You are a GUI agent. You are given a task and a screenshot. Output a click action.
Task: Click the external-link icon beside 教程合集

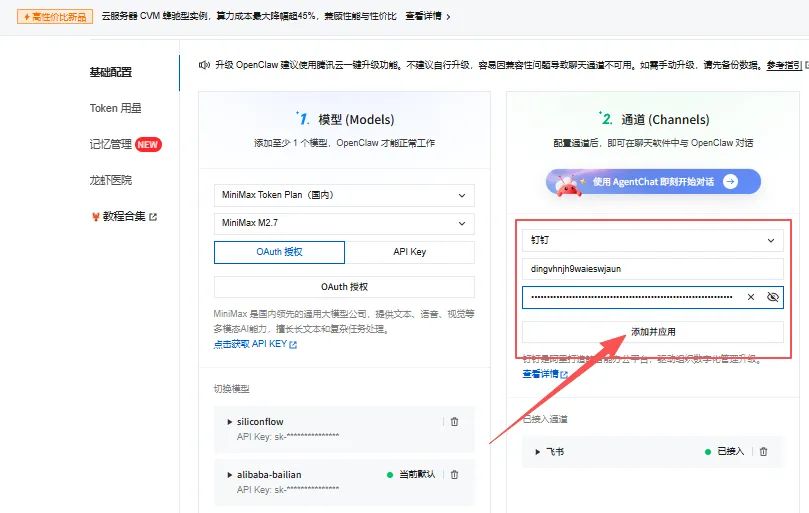tap(153, 217)
